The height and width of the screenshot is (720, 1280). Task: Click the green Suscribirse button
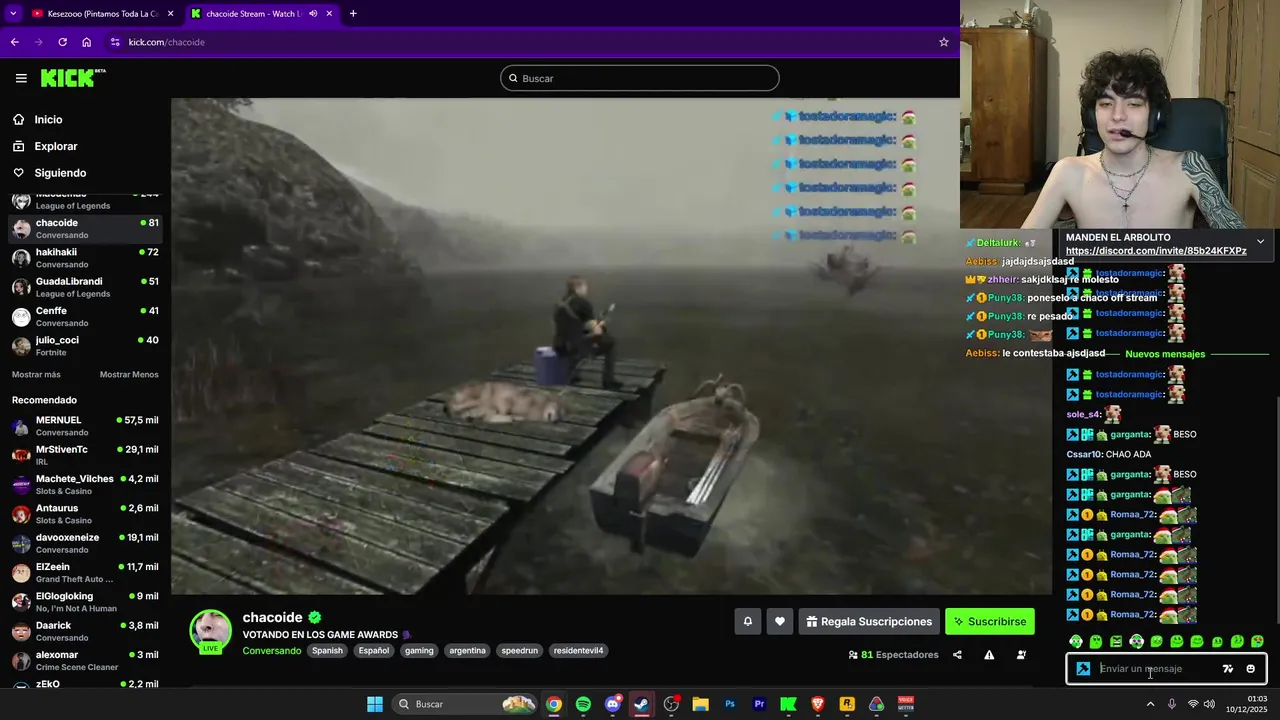coord(990,621)
